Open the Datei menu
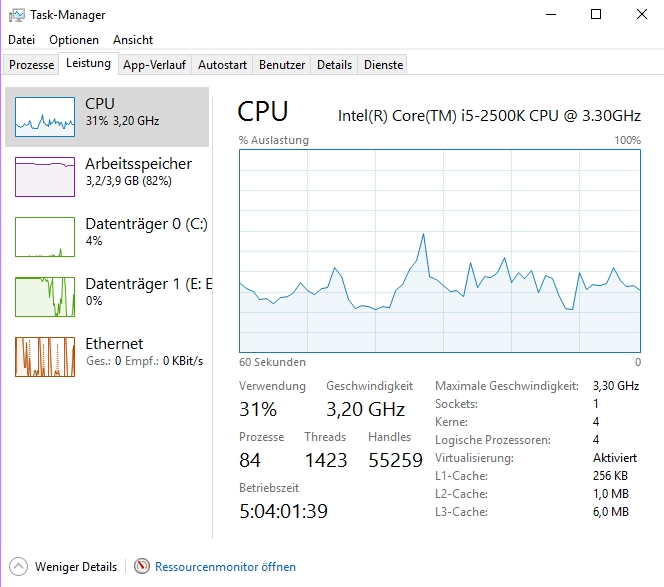Screen dimensions: 664x587 21,40
